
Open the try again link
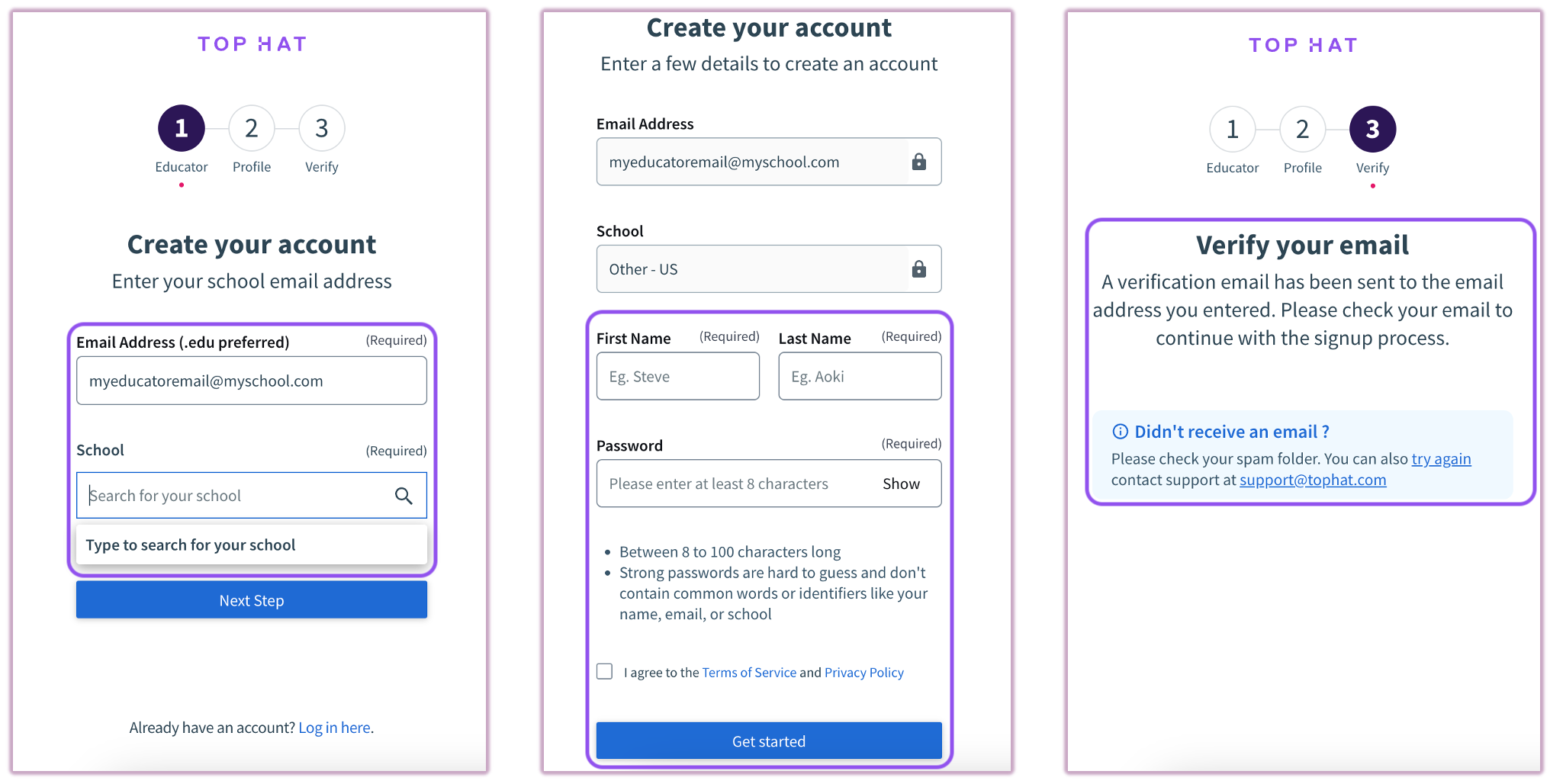[x=1441, y=458]
